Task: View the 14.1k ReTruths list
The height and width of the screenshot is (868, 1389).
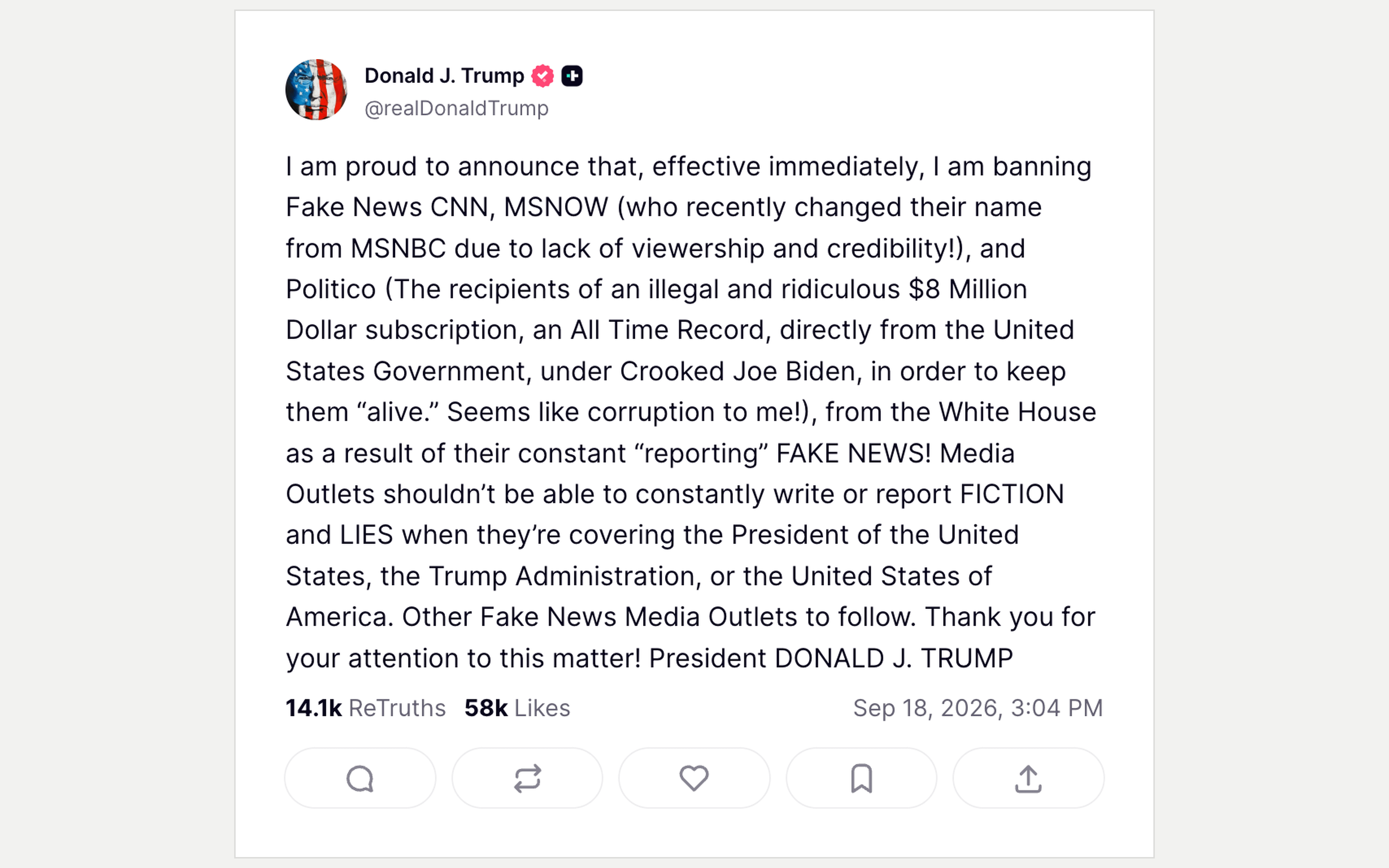Action: [x=366, y=708]
